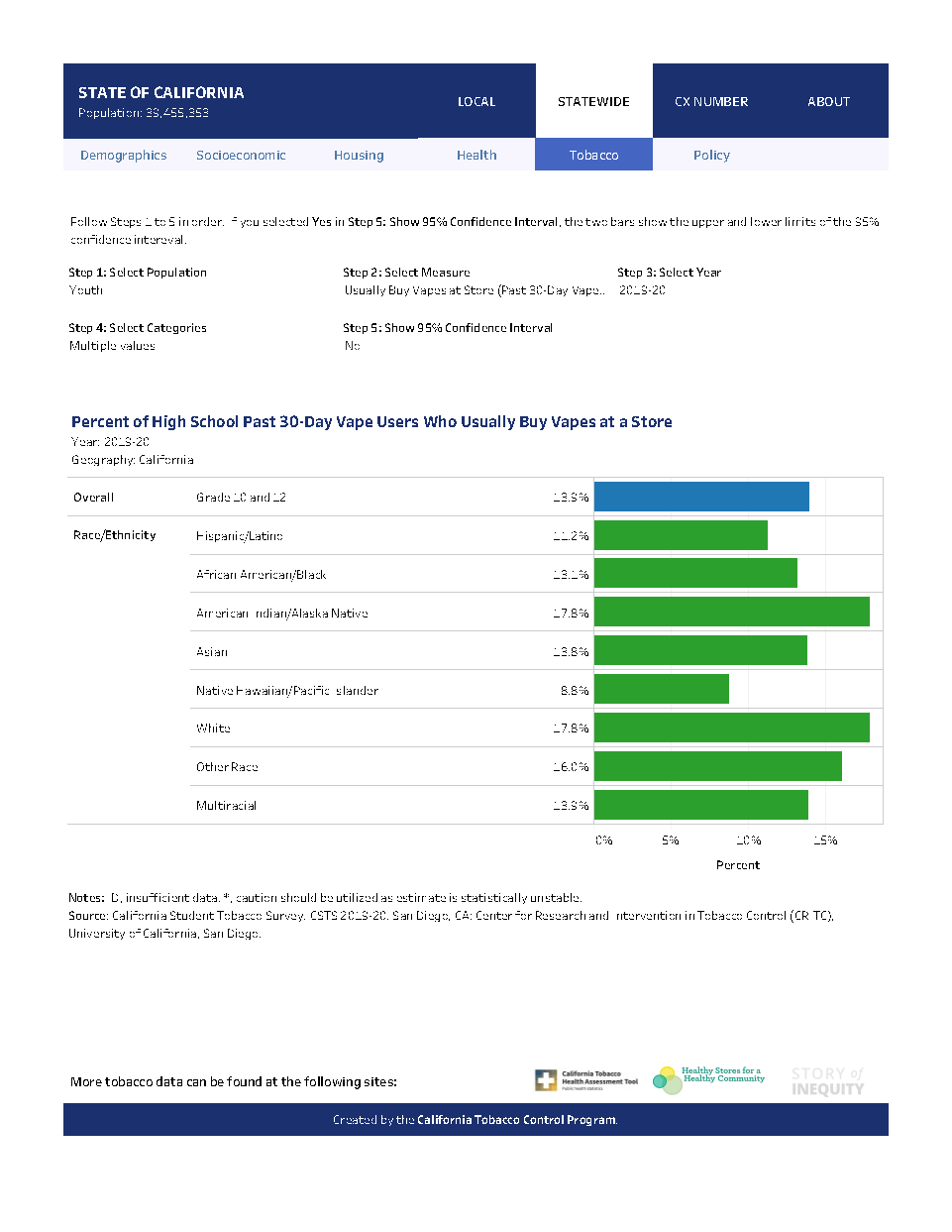Image resolution: width=952 pixels, height=1232 pixels.
Task: Open the Story of Inequity logo
Action: [827, 1081]
